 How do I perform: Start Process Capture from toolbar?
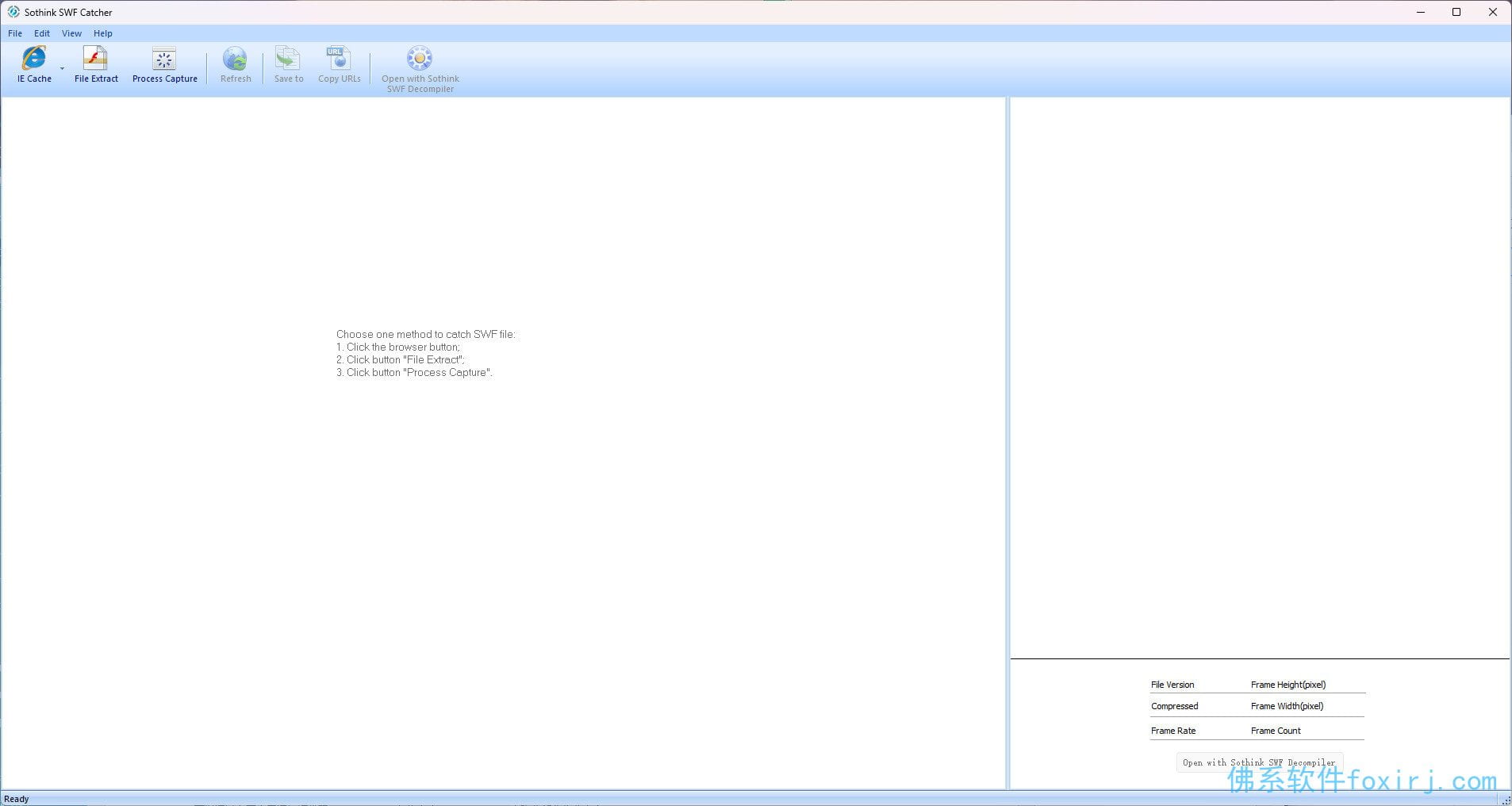tap(164, 65)
